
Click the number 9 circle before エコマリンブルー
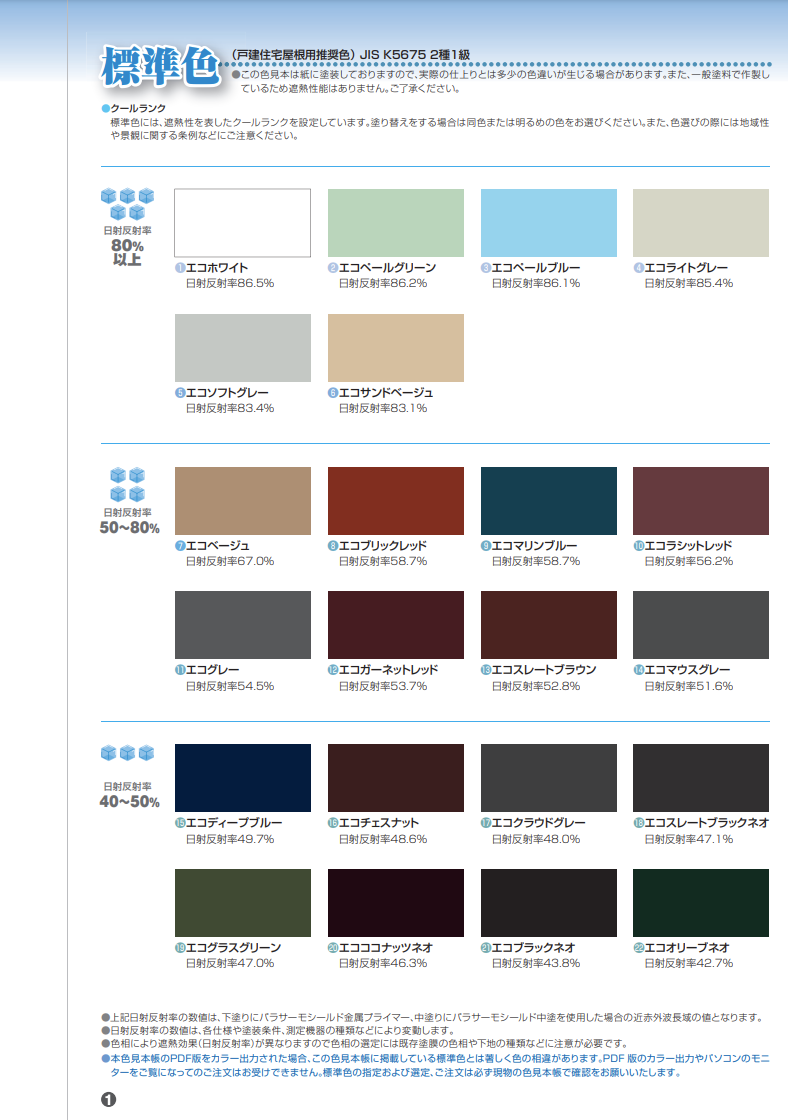coord(486,546)
